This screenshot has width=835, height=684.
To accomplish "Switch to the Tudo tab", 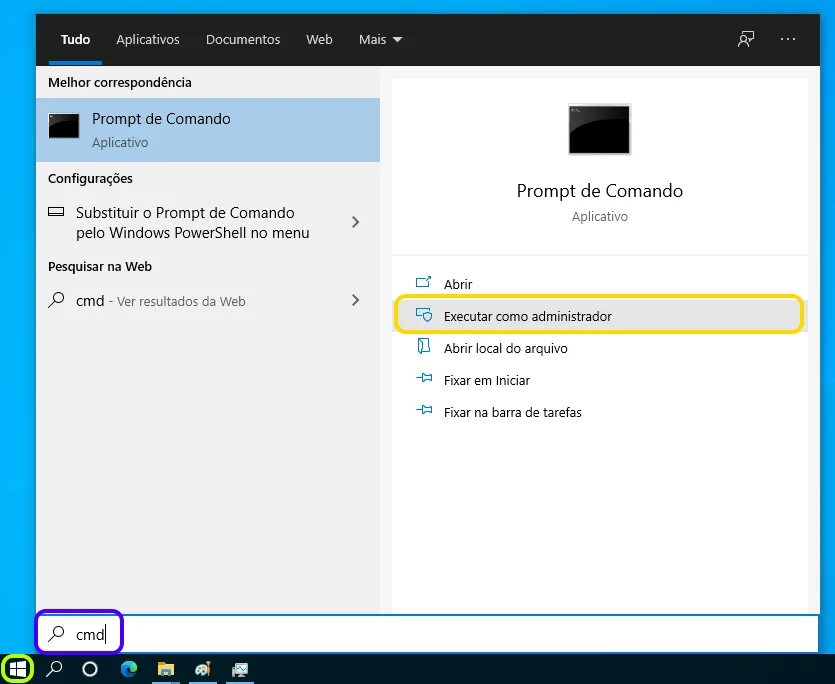I will coord(75,39).
